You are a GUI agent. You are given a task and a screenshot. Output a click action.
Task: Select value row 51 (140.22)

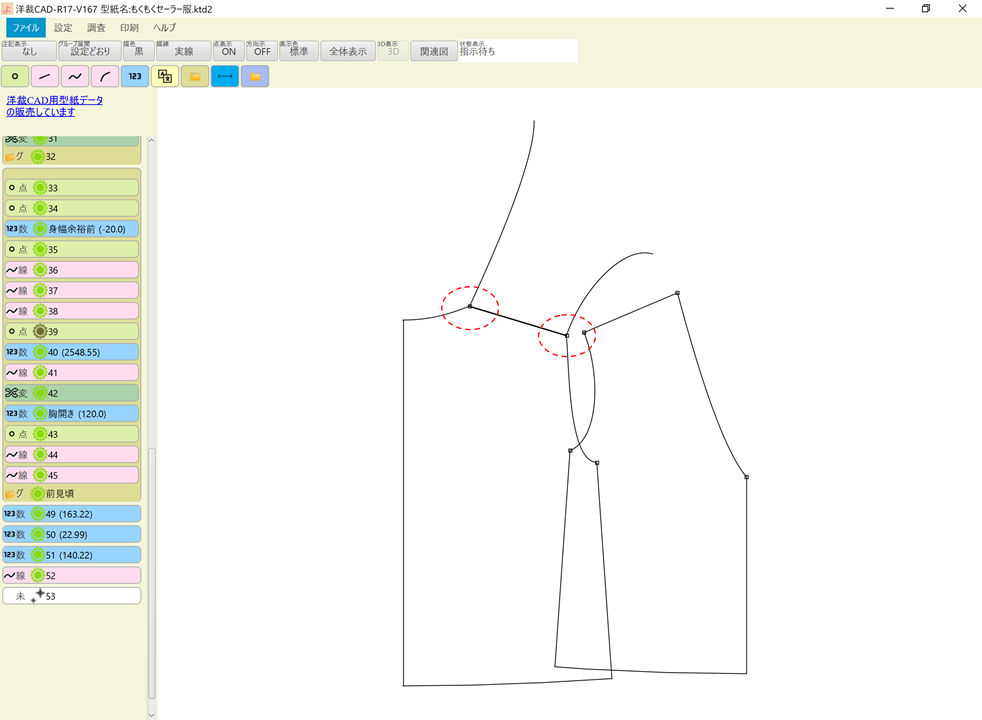tap(71, 555)
